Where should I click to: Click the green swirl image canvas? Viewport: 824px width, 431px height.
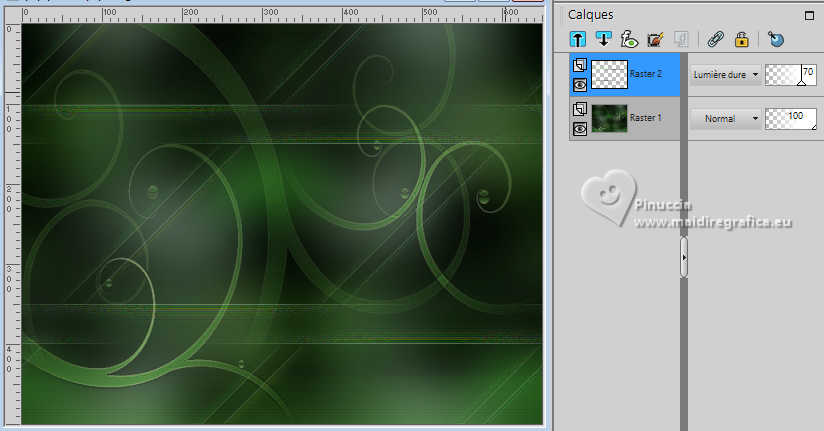pyautogui.click(x=282, y=223)
